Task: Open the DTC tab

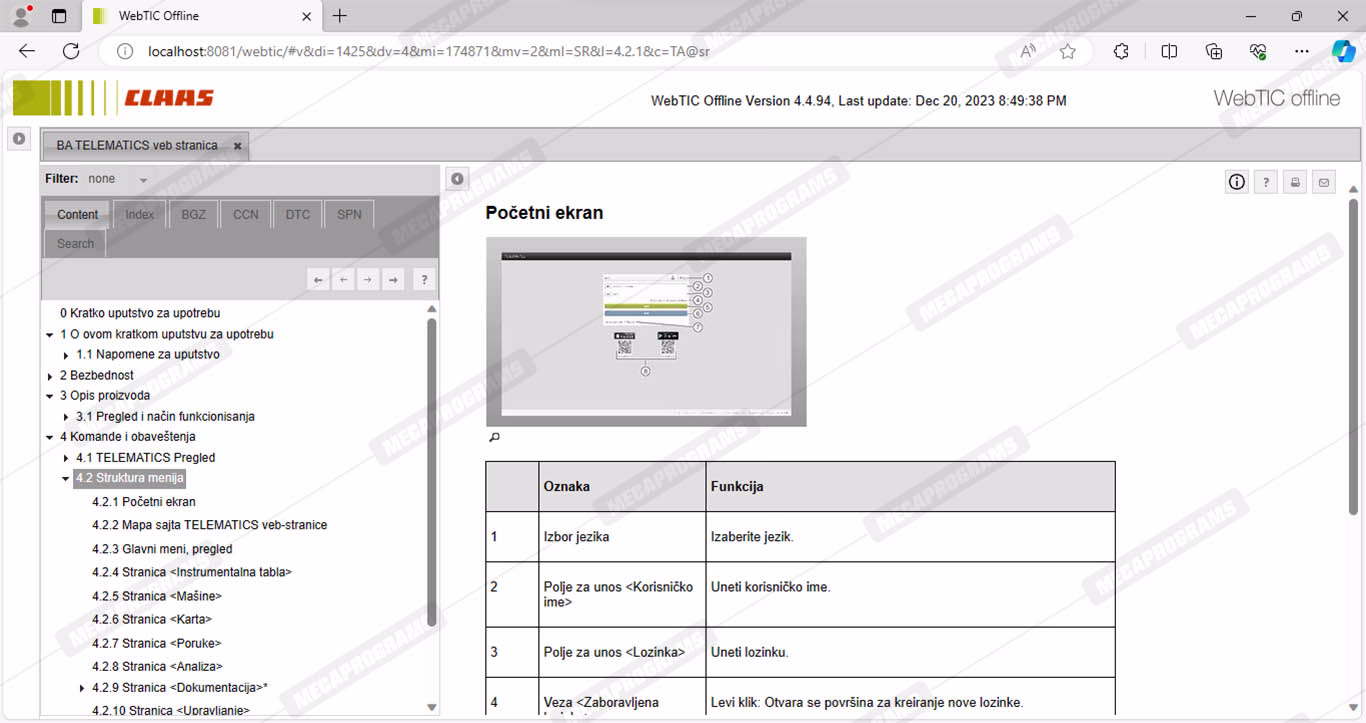Action: [x=298, y=215]
